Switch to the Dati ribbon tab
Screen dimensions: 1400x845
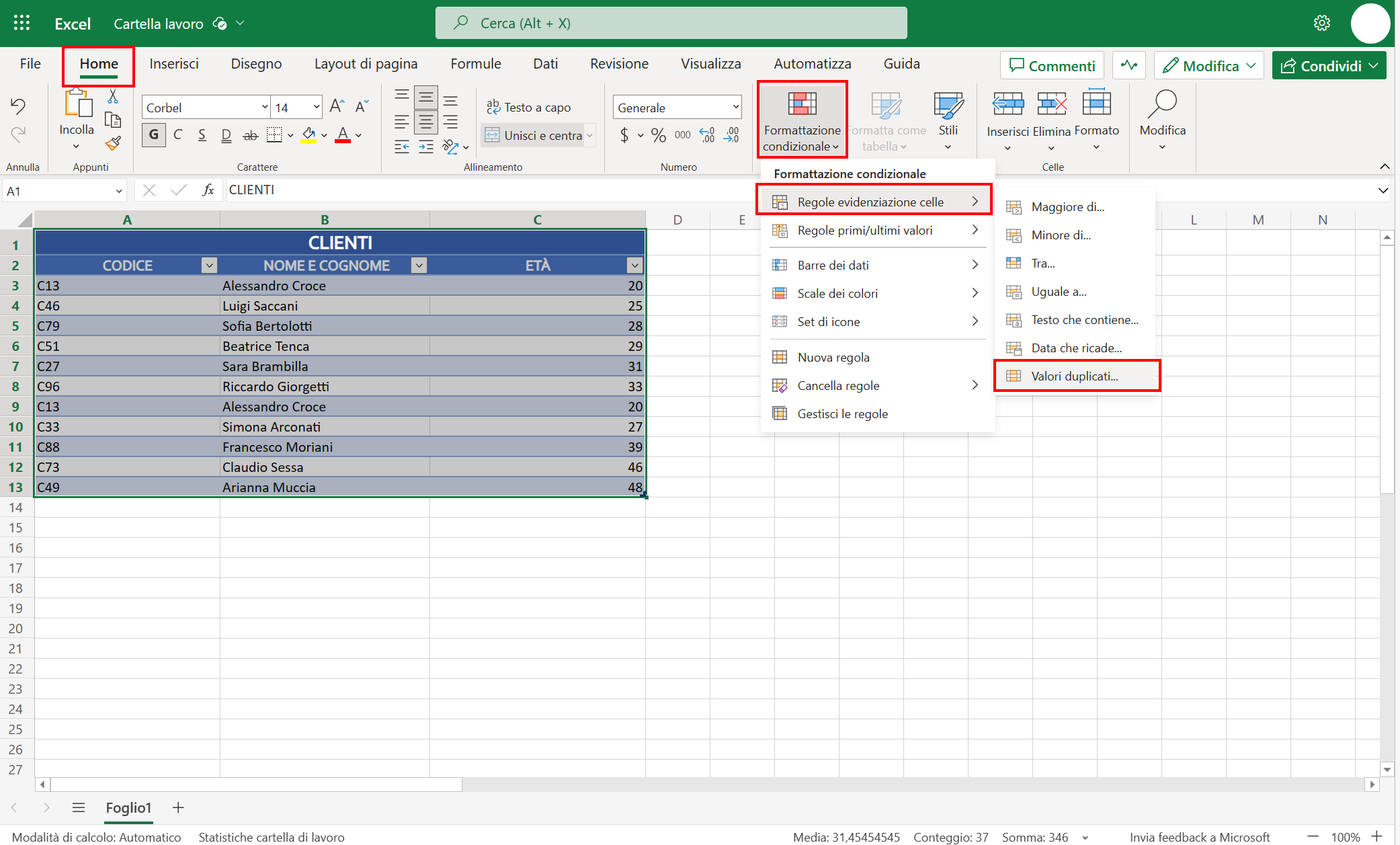click(x=545, y=64)
